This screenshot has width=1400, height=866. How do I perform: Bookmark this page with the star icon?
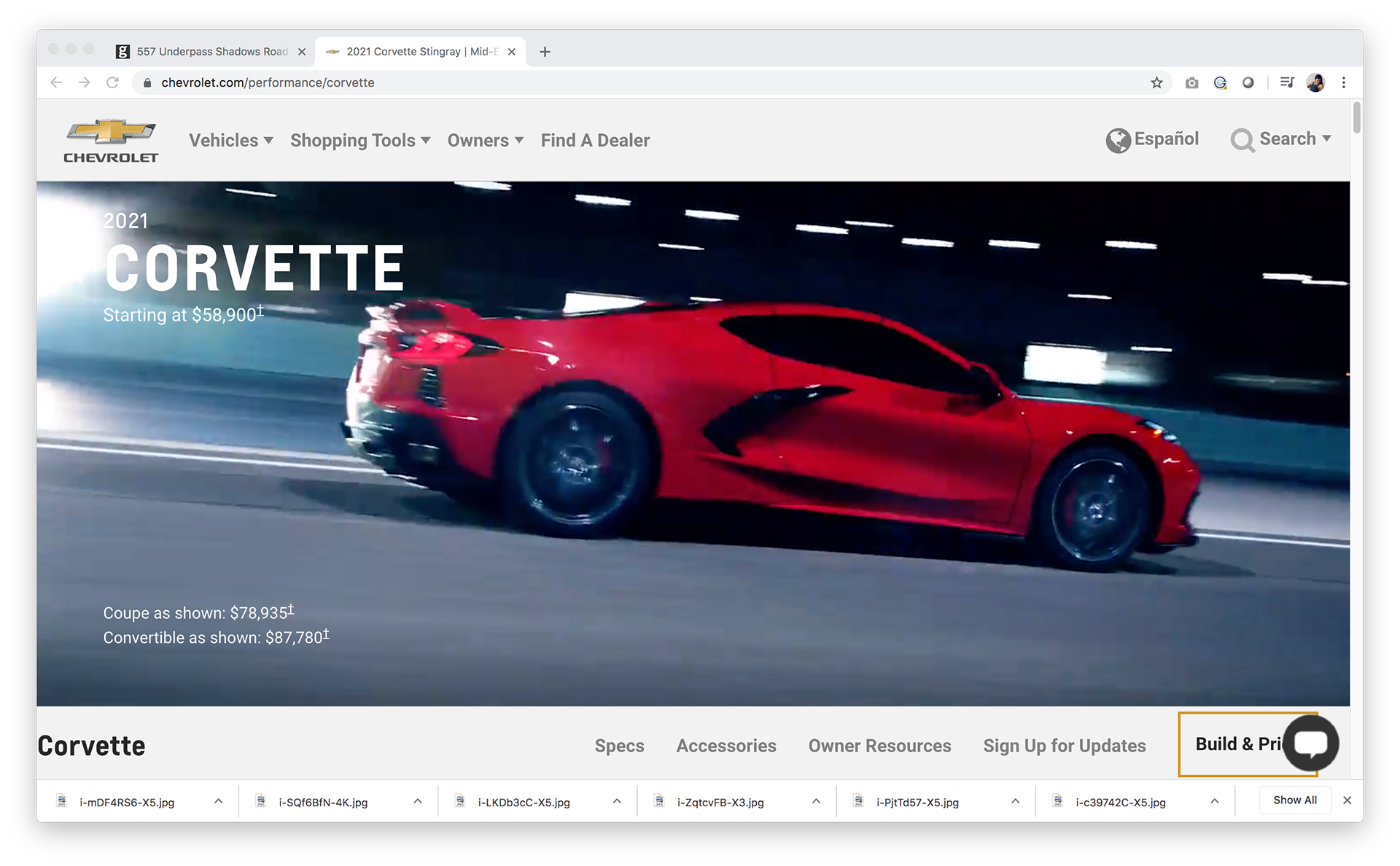[x=1156, y=82]
